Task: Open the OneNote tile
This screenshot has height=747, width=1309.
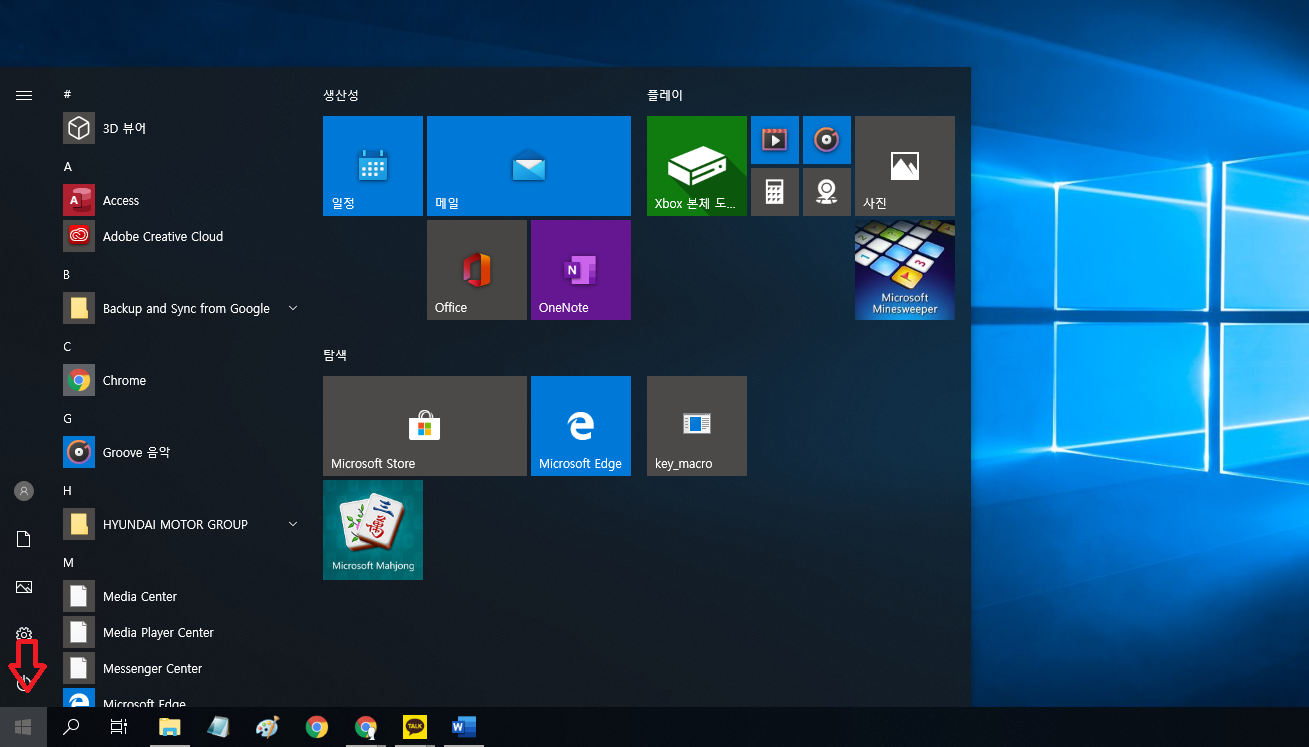Action: (581, 270)
